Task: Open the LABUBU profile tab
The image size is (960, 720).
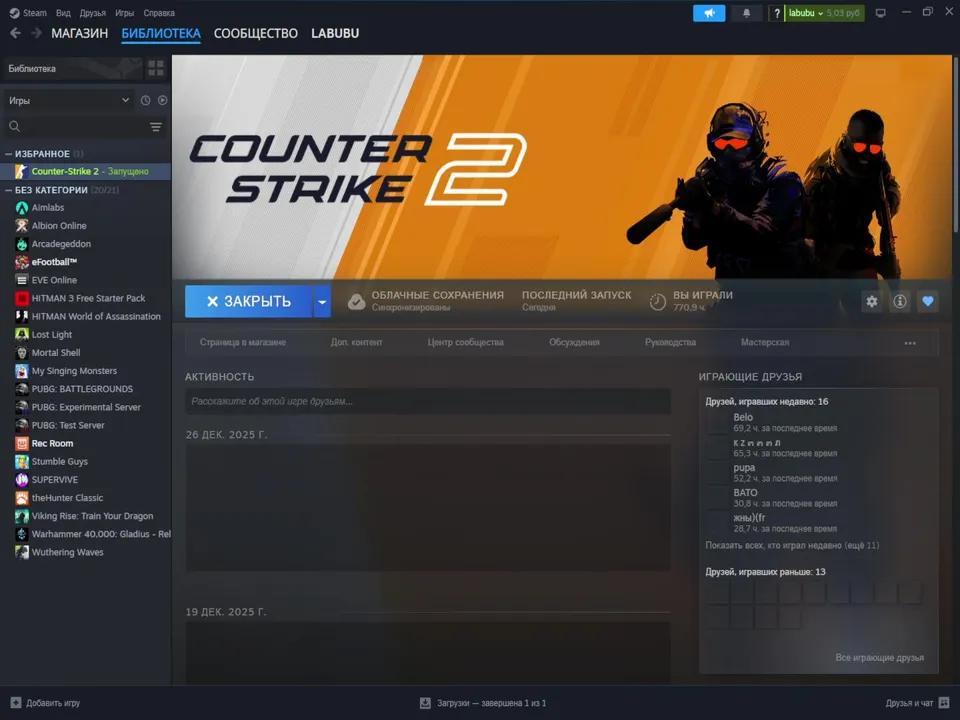Action: (x=335, y=33)
